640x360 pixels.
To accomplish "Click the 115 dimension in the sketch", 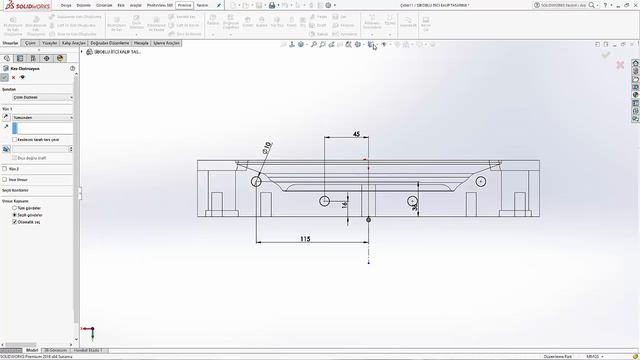I will 305,239.
